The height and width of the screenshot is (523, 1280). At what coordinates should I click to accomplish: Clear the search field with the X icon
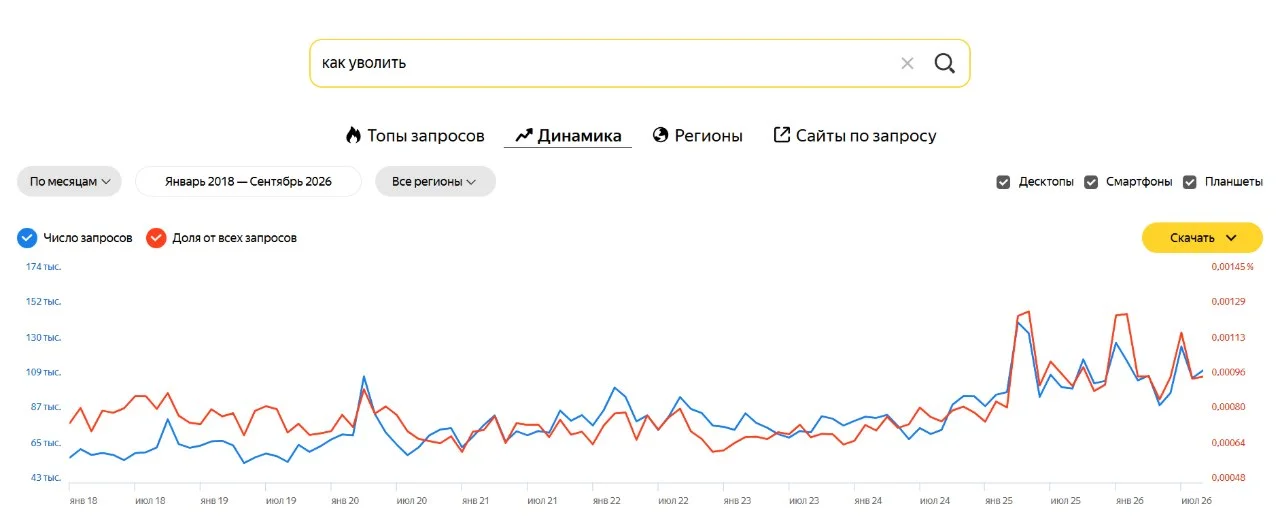coord(907,63)
